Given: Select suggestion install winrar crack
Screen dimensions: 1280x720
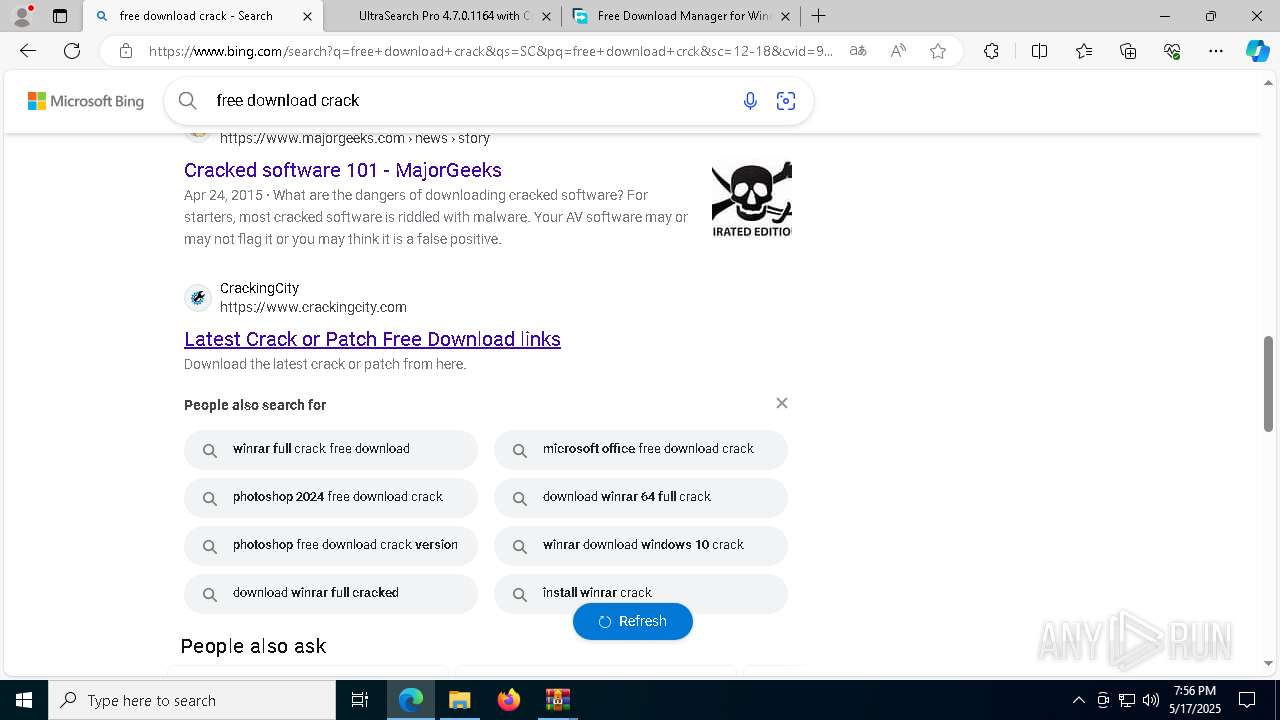Looking at the screenshot, I should click(x=641, y=594).
